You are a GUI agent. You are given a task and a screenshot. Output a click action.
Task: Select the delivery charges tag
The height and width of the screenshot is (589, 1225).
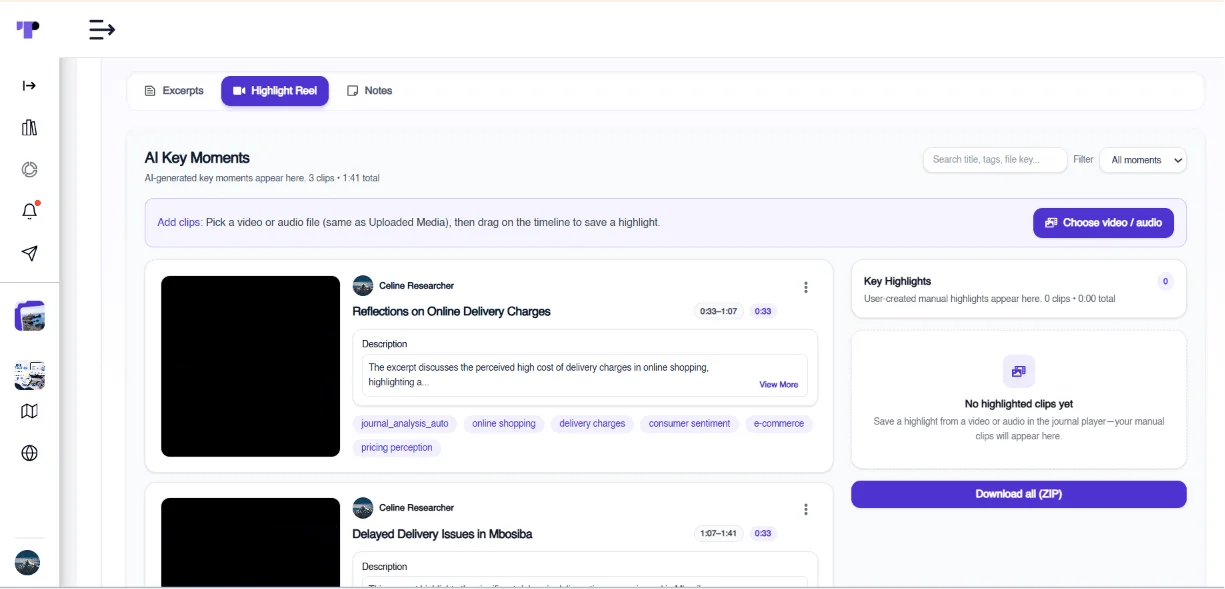tap(592, 424)
